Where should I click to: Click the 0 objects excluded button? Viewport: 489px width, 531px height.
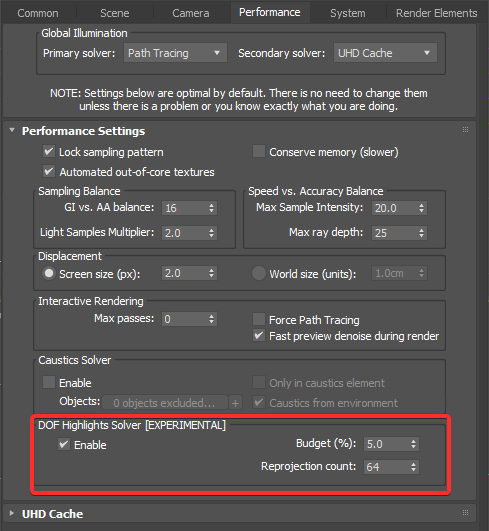(165, 403)
